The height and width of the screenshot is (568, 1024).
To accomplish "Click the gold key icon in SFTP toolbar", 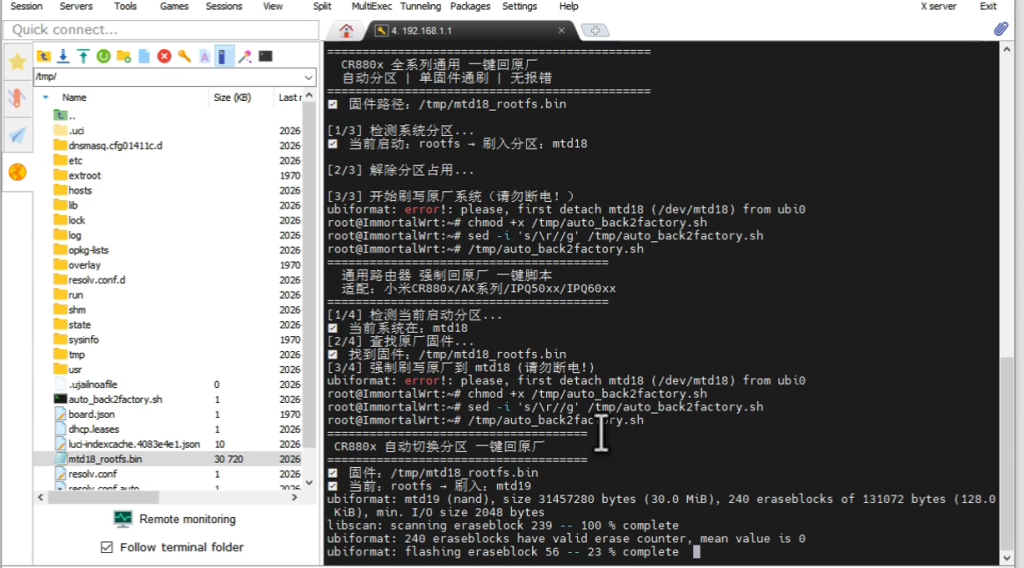I will [x=184, y=57].
